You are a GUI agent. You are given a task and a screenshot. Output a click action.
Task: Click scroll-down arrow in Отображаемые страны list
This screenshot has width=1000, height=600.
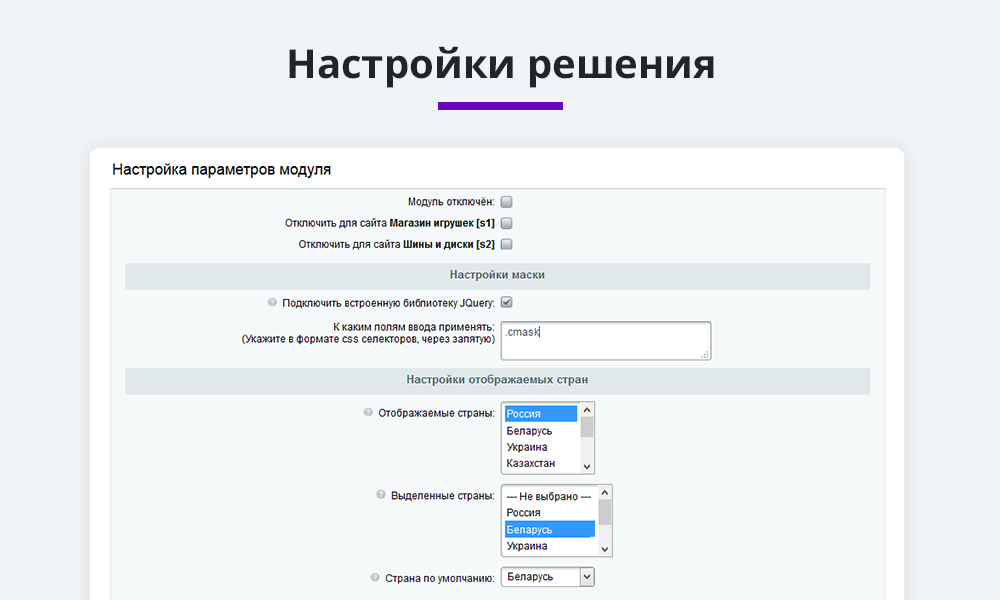coord(587,465)
